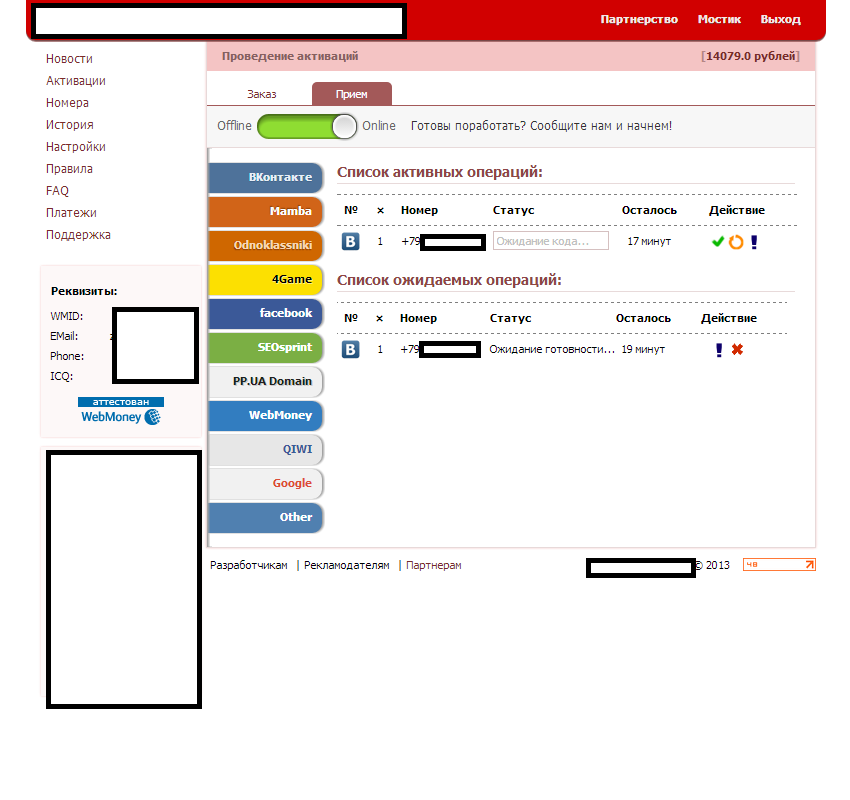Open the Рекламодателям footer link
Image resolution: width=850 pixels, height=800 pixels.
(x=346, y=565)
